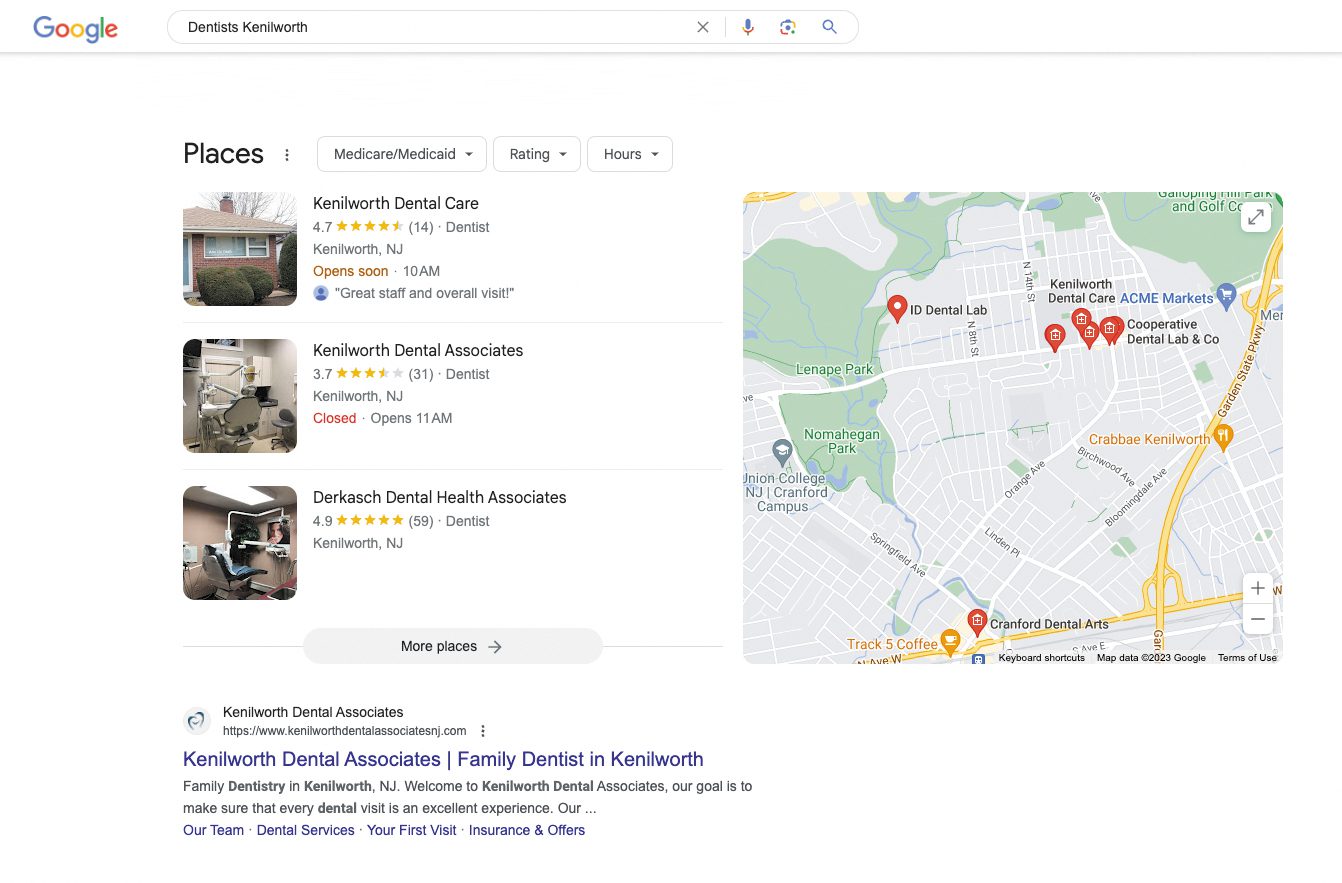The height and width of the screenshot is (883, 1342).
Task: Open the Medicare/Medicaid filter dropdown
Action: tap(402, 154)
